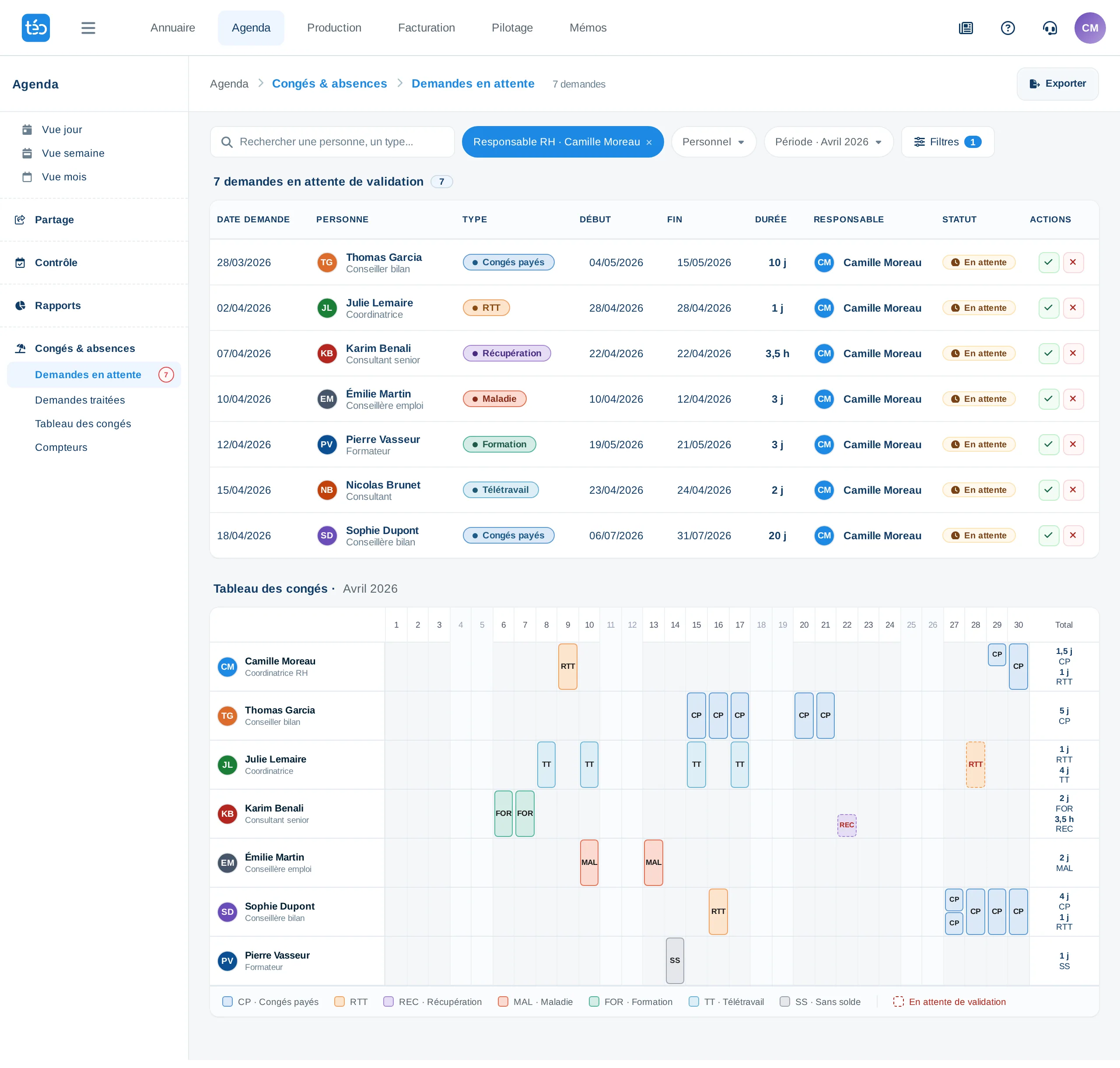Image resolution: width=1120 pixels, height=1068 pixels.
Task: Open the Pilotage tab
Action: coord(512,28)
